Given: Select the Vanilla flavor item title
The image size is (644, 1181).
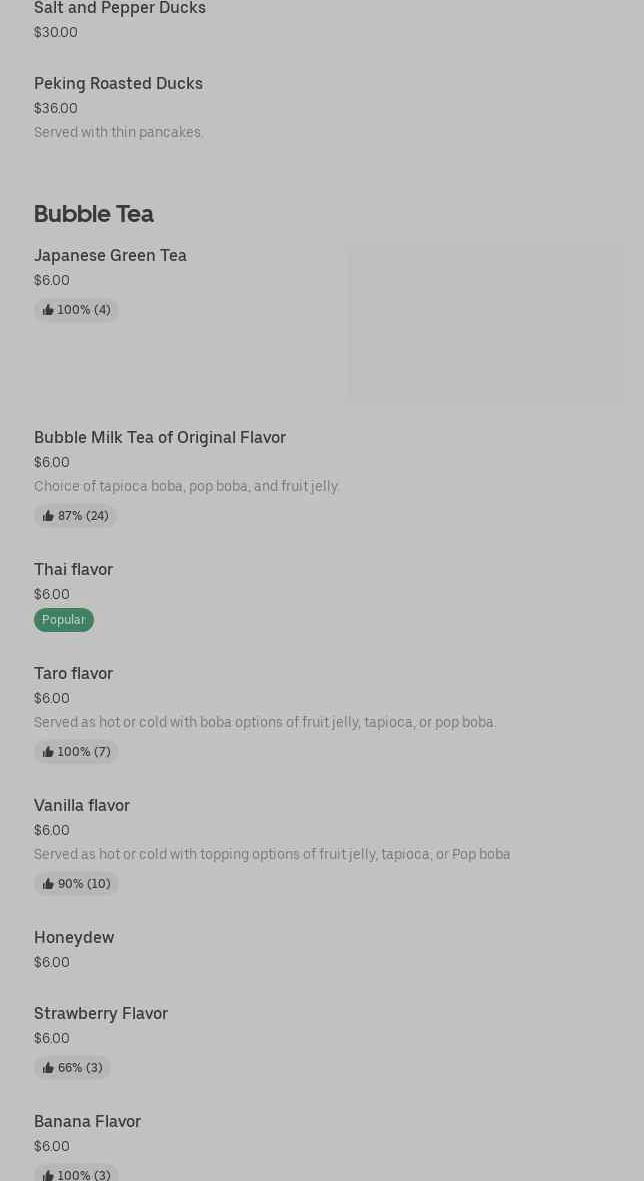Looking at the screenshot, I should [82, 806].
